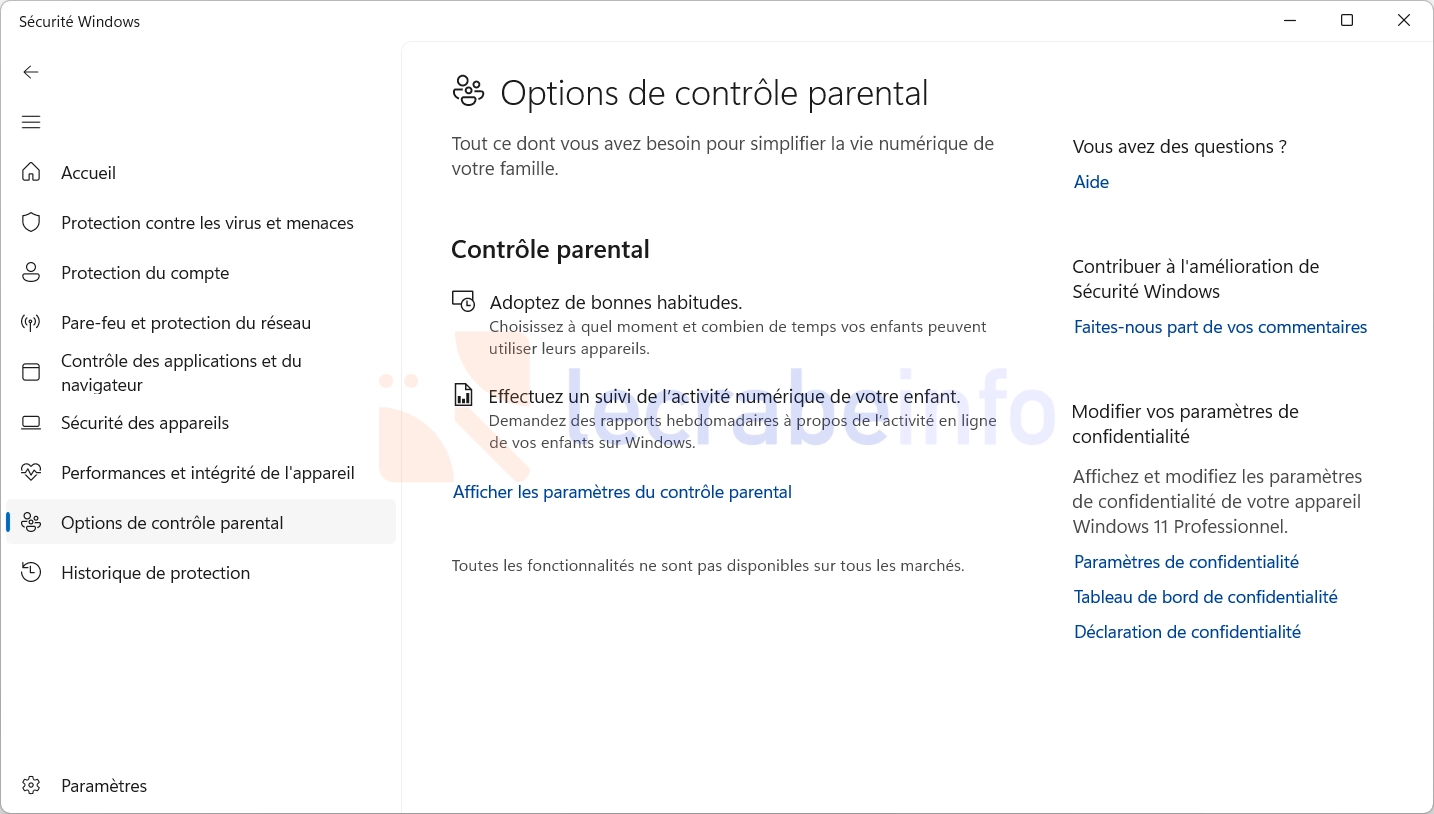This screenshot has width=1434, height=814.
Task: Toggle the hamburger navigation menu icon
Action: 31,122
